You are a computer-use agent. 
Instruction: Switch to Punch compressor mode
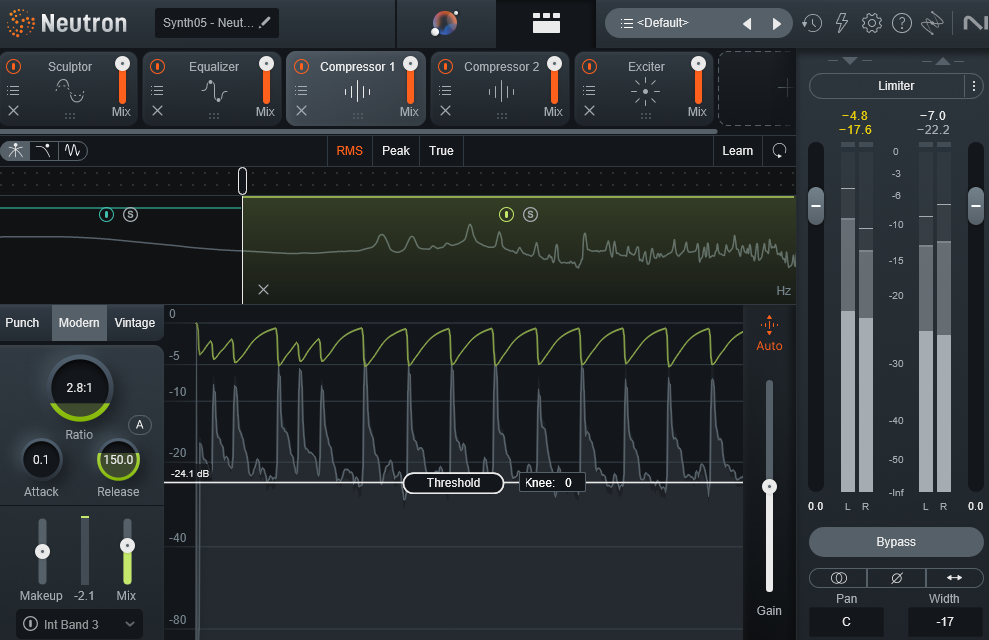[23, 323]
